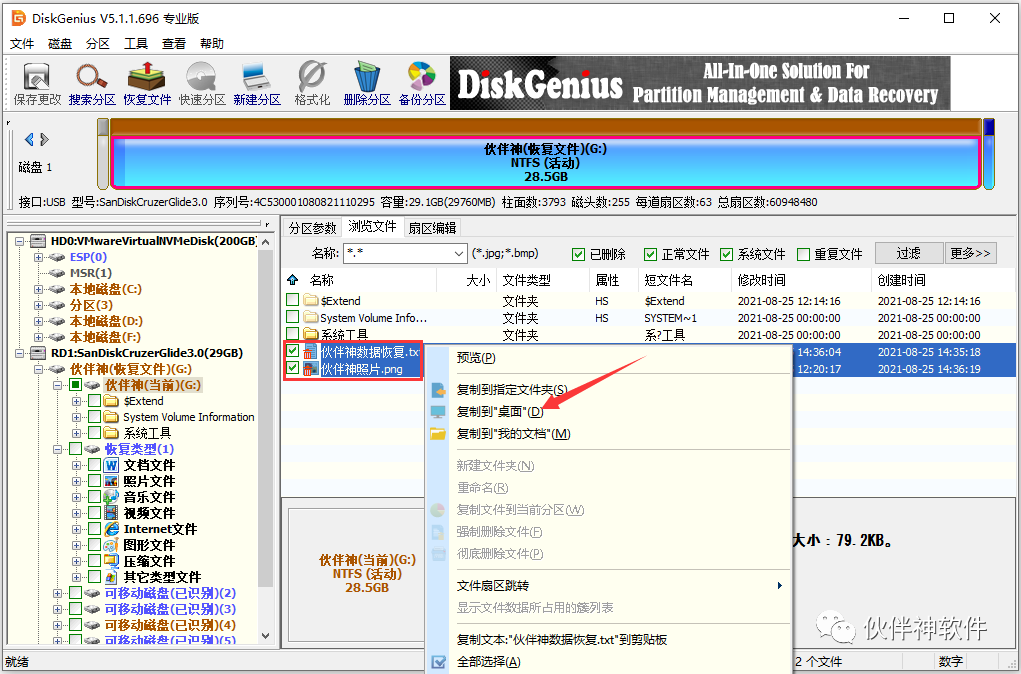Collapse the 恢复类型(1) tree node

click(57, 449)
